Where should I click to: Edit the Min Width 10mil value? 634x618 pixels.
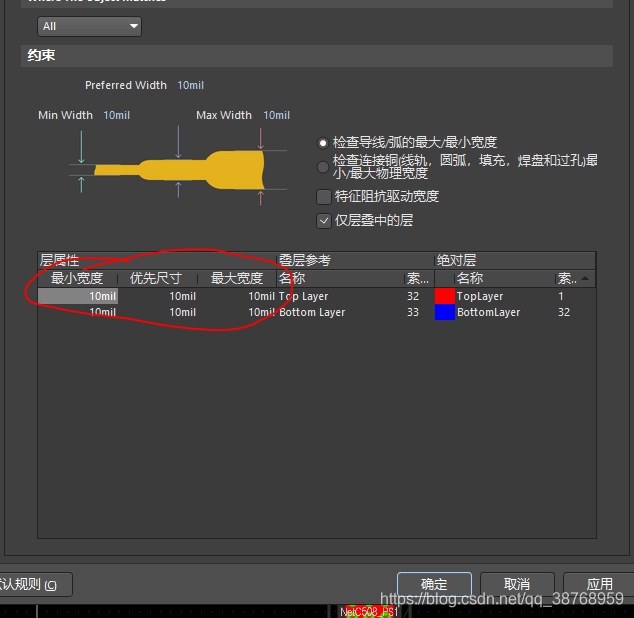coord(116,115)
